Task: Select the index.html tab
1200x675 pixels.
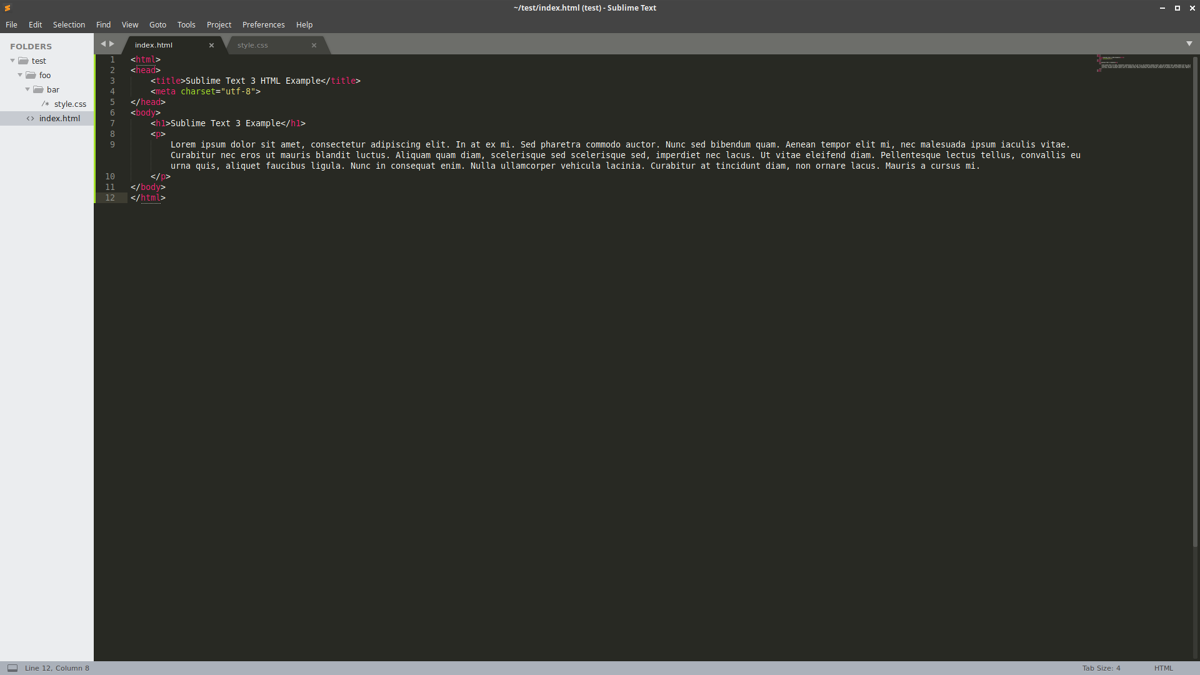Action: click(x=154, y=44)
